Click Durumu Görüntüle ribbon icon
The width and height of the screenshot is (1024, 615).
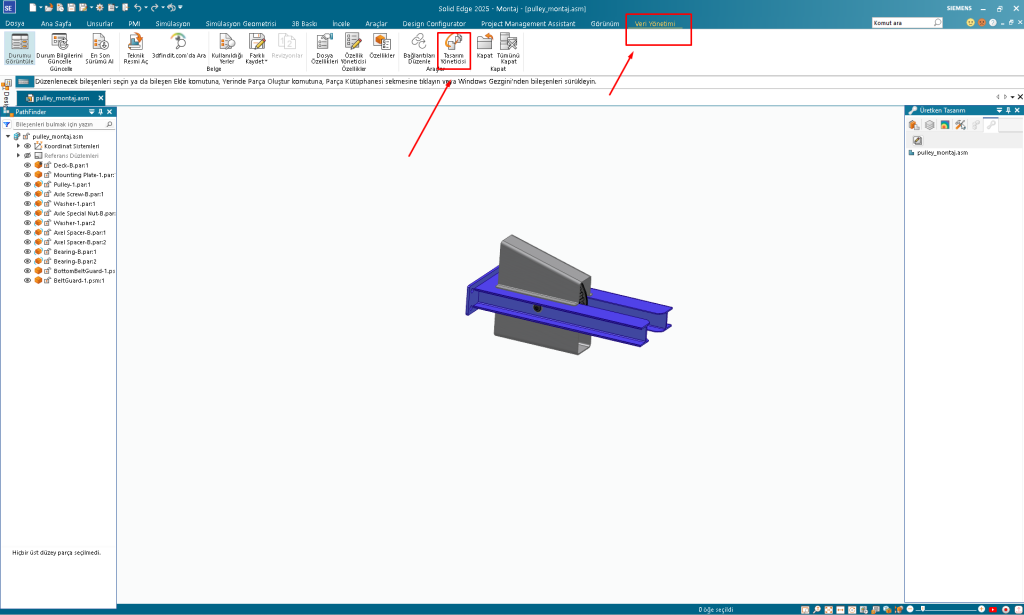click(x=19, y=47)
